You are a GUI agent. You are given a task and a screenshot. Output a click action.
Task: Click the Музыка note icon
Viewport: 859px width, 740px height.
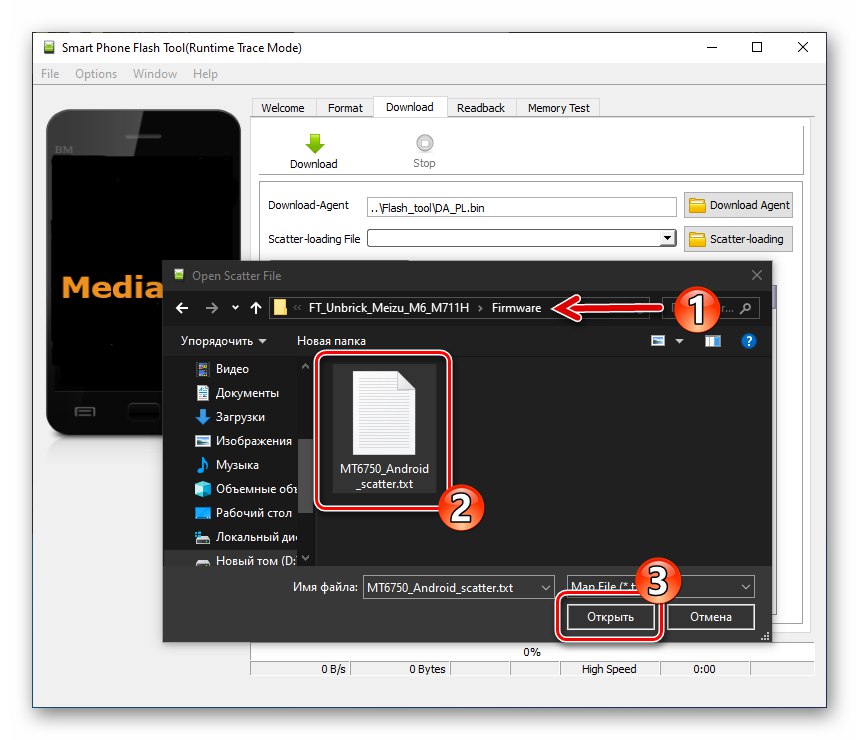[x=203, y=465]
